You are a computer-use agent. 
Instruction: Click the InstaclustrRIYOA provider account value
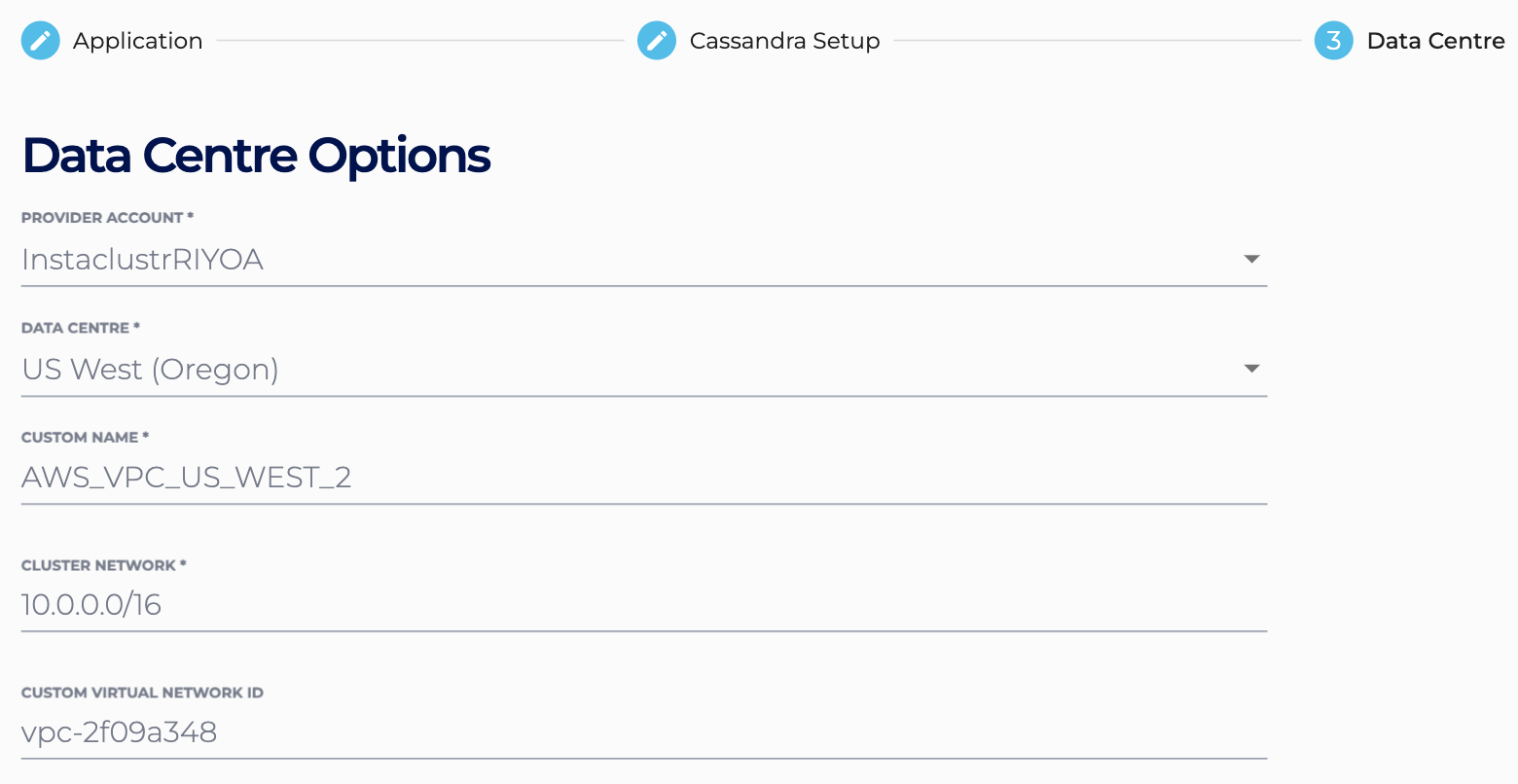[142, 260]
